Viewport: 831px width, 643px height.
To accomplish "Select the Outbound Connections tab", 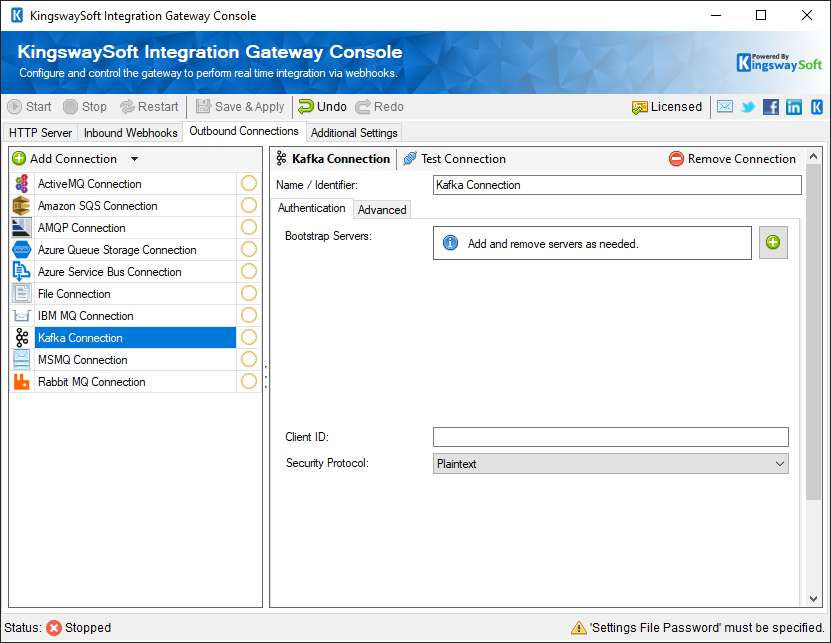I will coord(244,131).
